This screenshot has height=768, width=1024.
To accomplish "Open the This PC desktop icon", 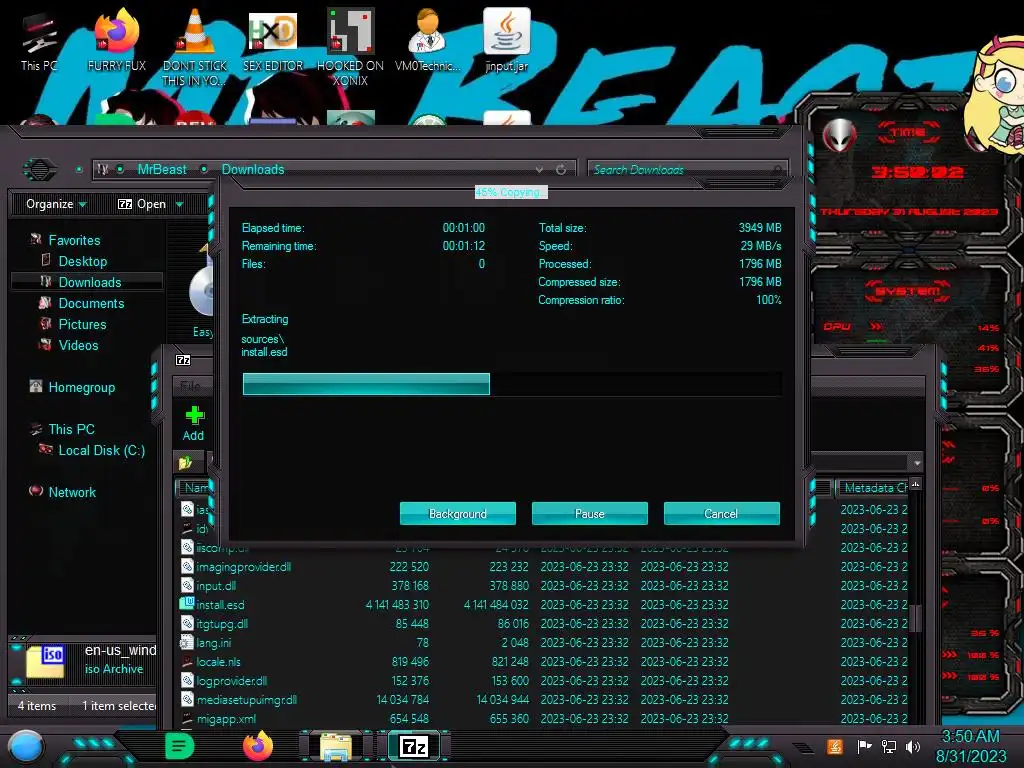I will [x=39, y=41].
